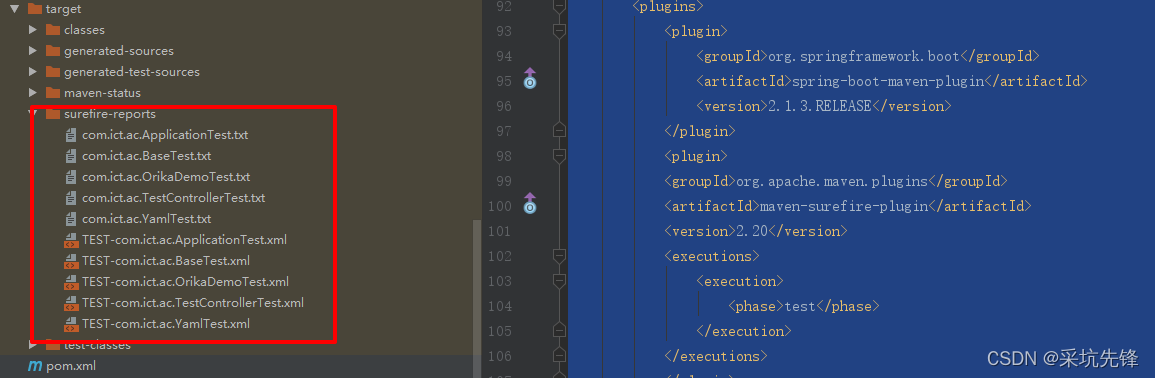Open TEST-com.ict.ac.ApplicationTest.xml in tree
This screenshot has height=378, width=1155.
[x=184, y=239]
